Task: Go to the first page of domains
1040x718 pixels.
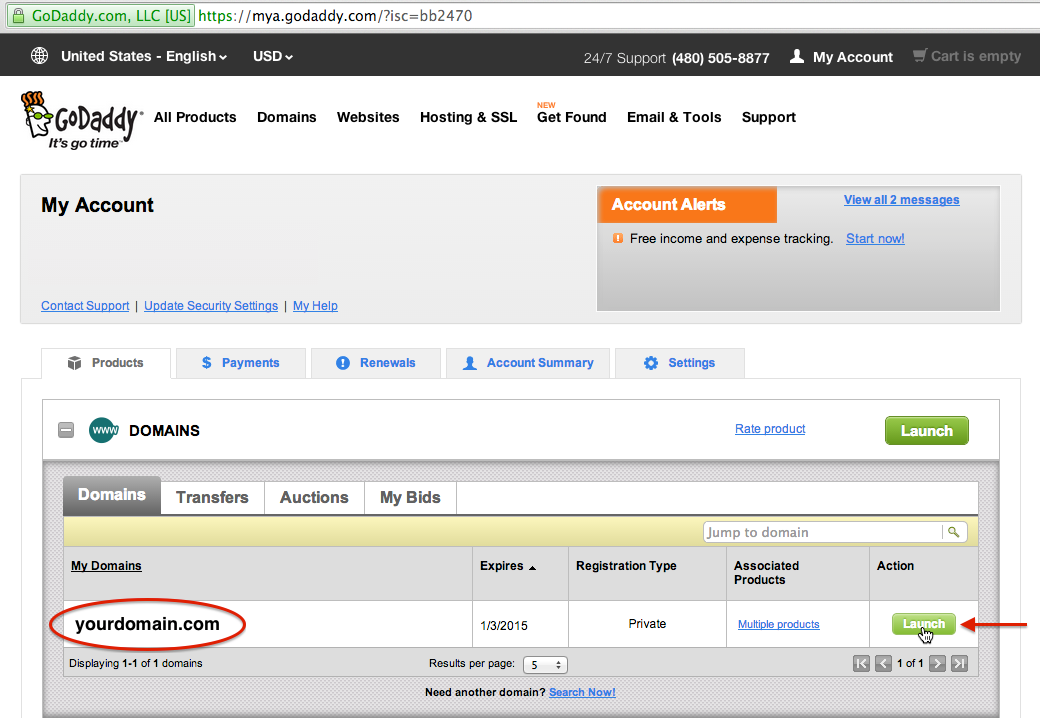Action: click(861, 663)
